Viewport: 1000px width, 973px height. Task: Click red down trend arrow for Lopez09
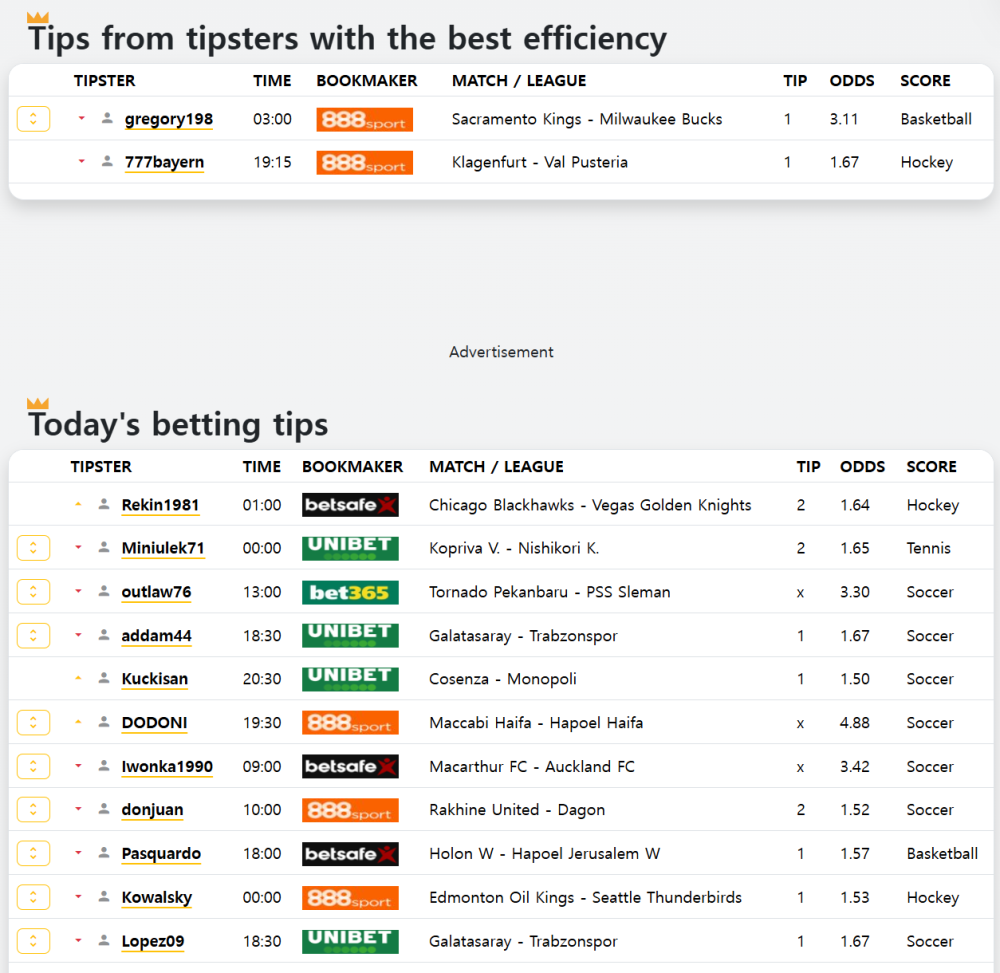click(78, 940)
